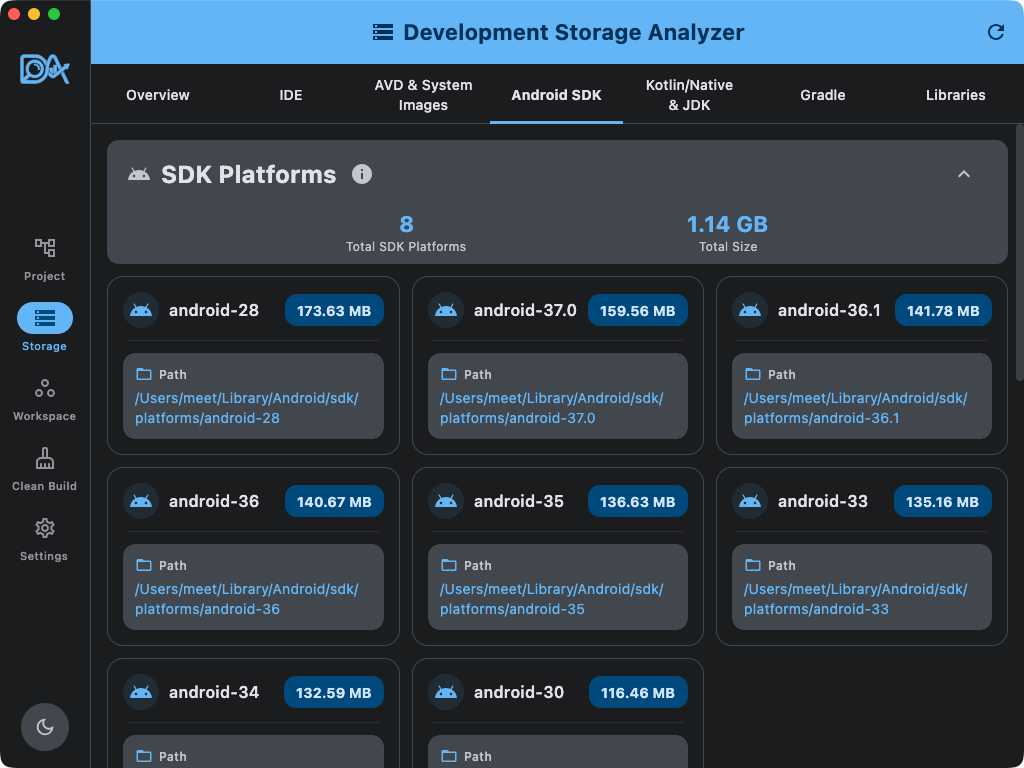Click android-36.1 robot icon
The image size is (1024, 768).
pos(750,310)
